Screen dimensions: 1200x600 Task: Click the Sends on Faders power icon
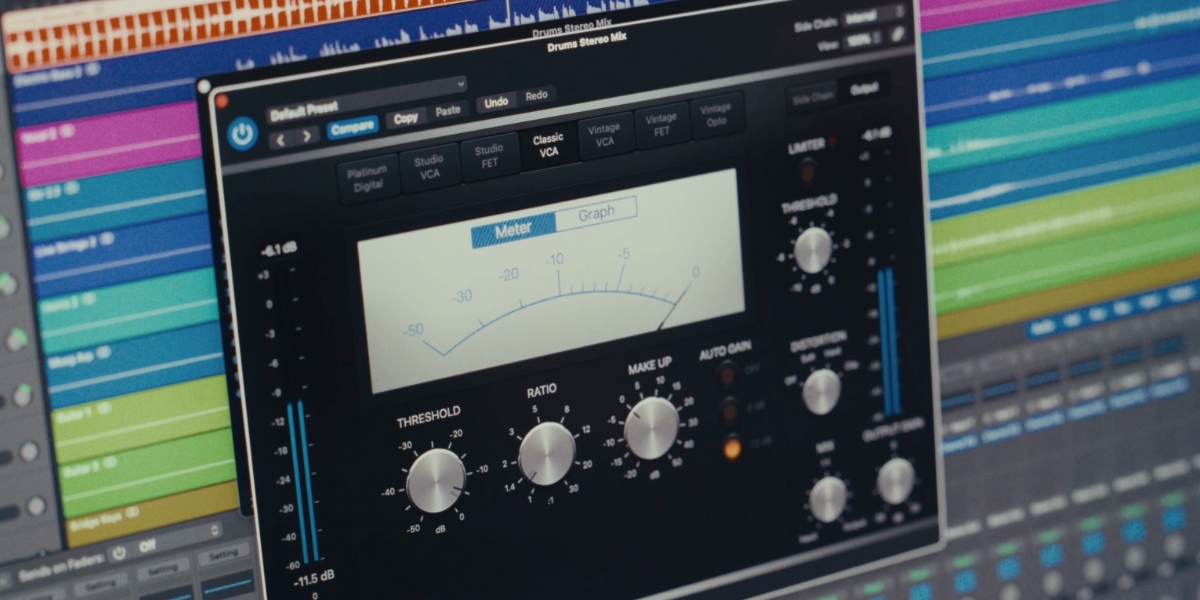120,553
